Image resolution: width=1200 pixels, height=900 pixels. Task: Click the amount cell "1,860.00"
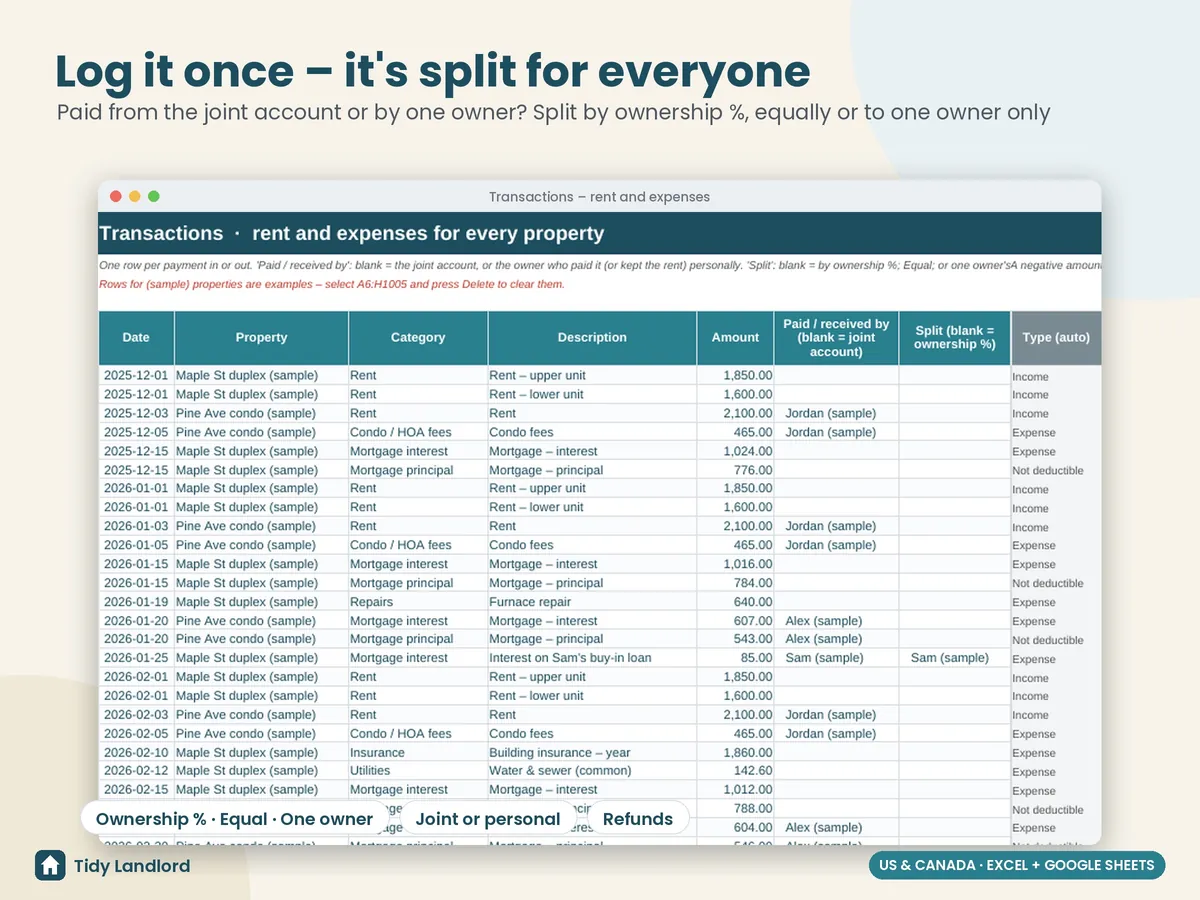pos(735,753)
